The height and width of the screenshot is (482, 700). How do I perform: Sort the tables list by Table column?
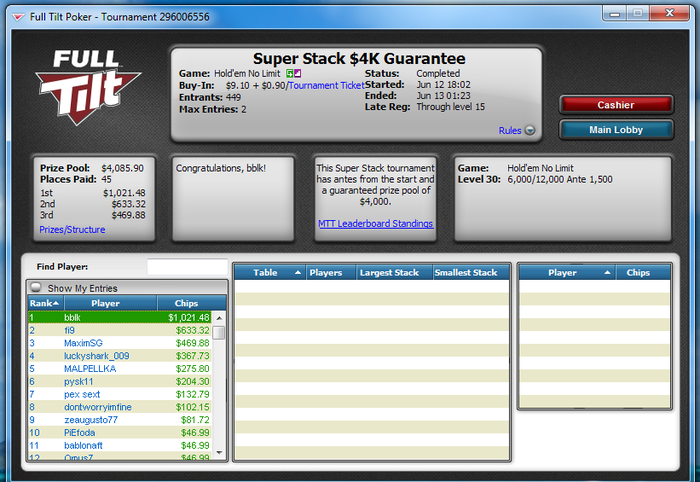point(270,273)
